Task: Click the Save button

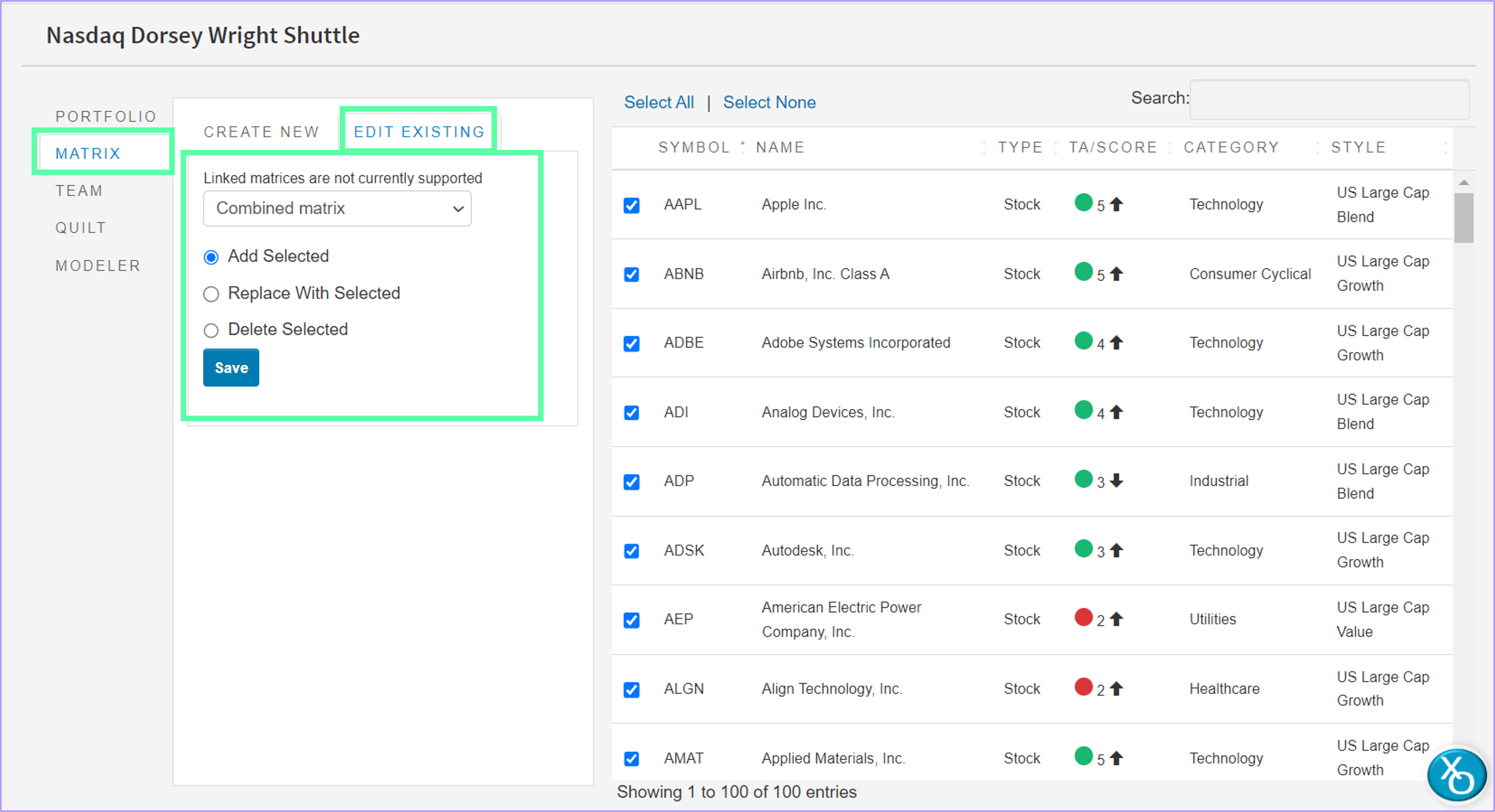Action: pyautogui.click(x=230, y=367)
